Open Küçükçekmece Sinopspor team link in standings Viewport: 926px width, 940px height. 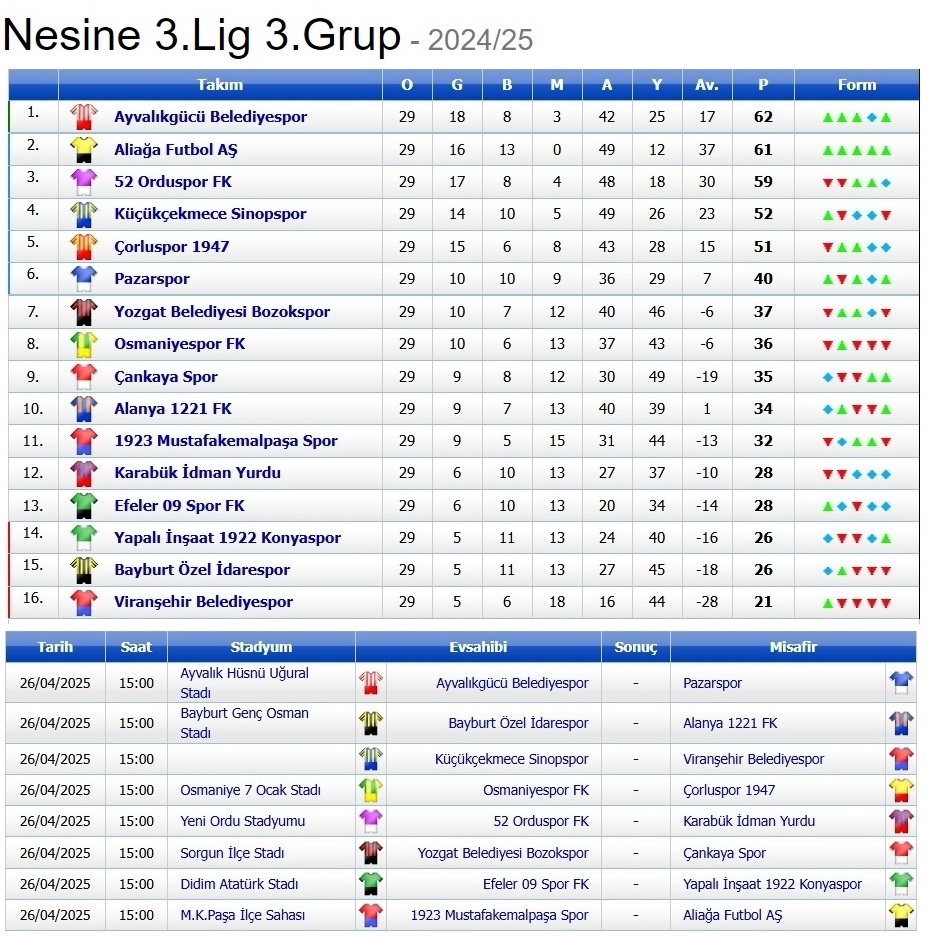tap(210, 214)
